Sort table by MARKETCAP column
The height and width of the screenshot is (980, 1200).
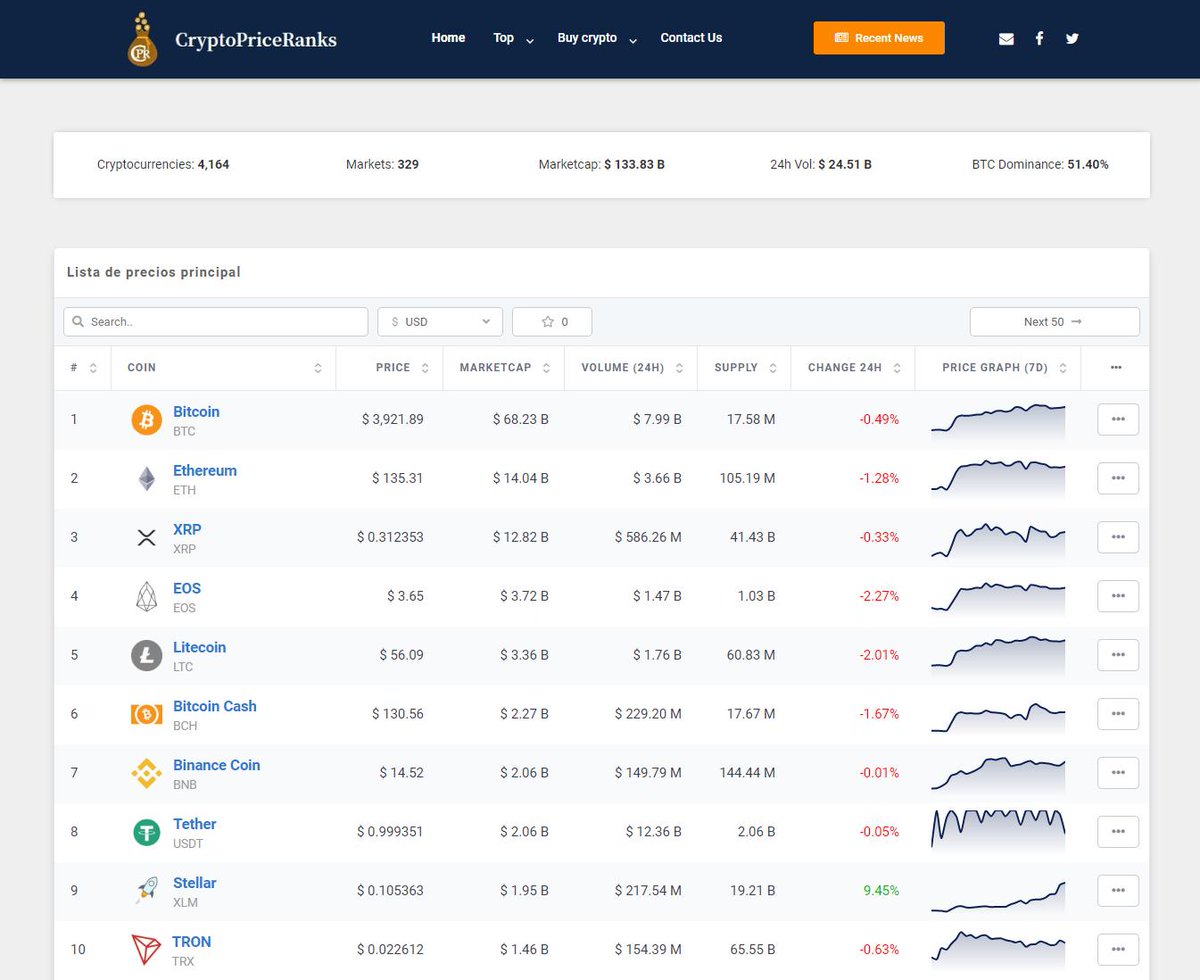(504, 368)
